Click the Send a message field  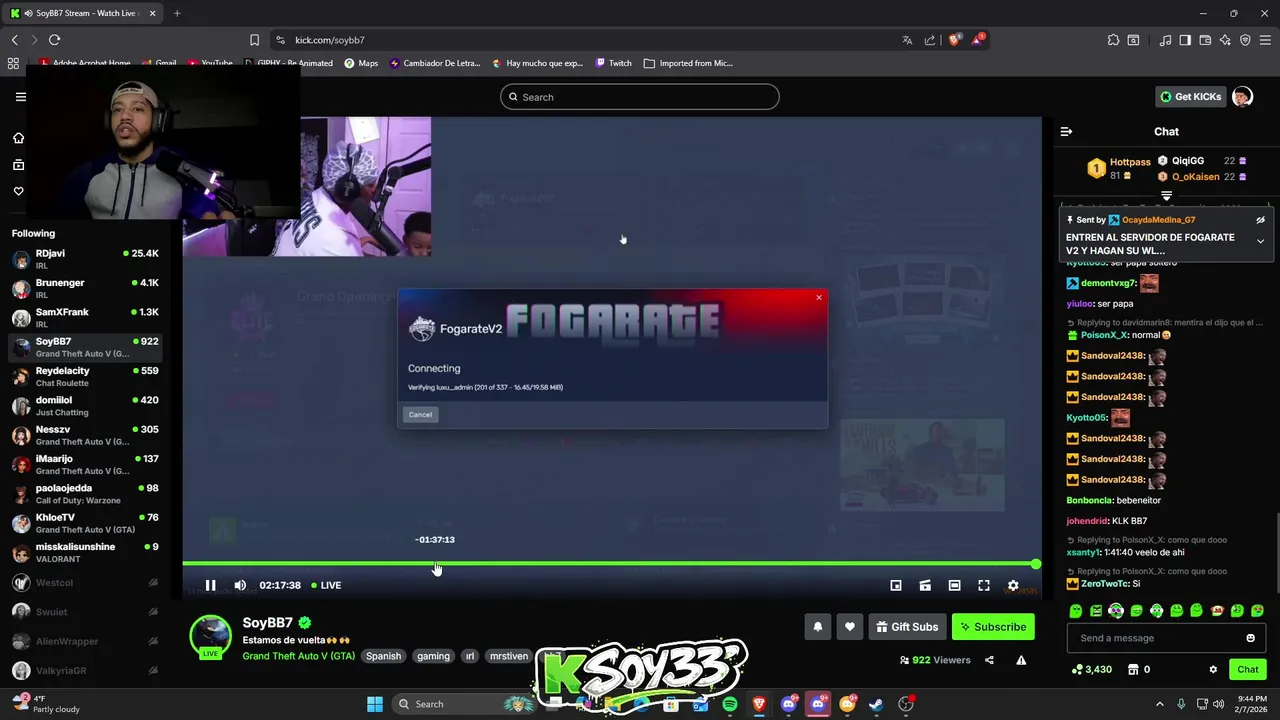tap(1166, 638)
